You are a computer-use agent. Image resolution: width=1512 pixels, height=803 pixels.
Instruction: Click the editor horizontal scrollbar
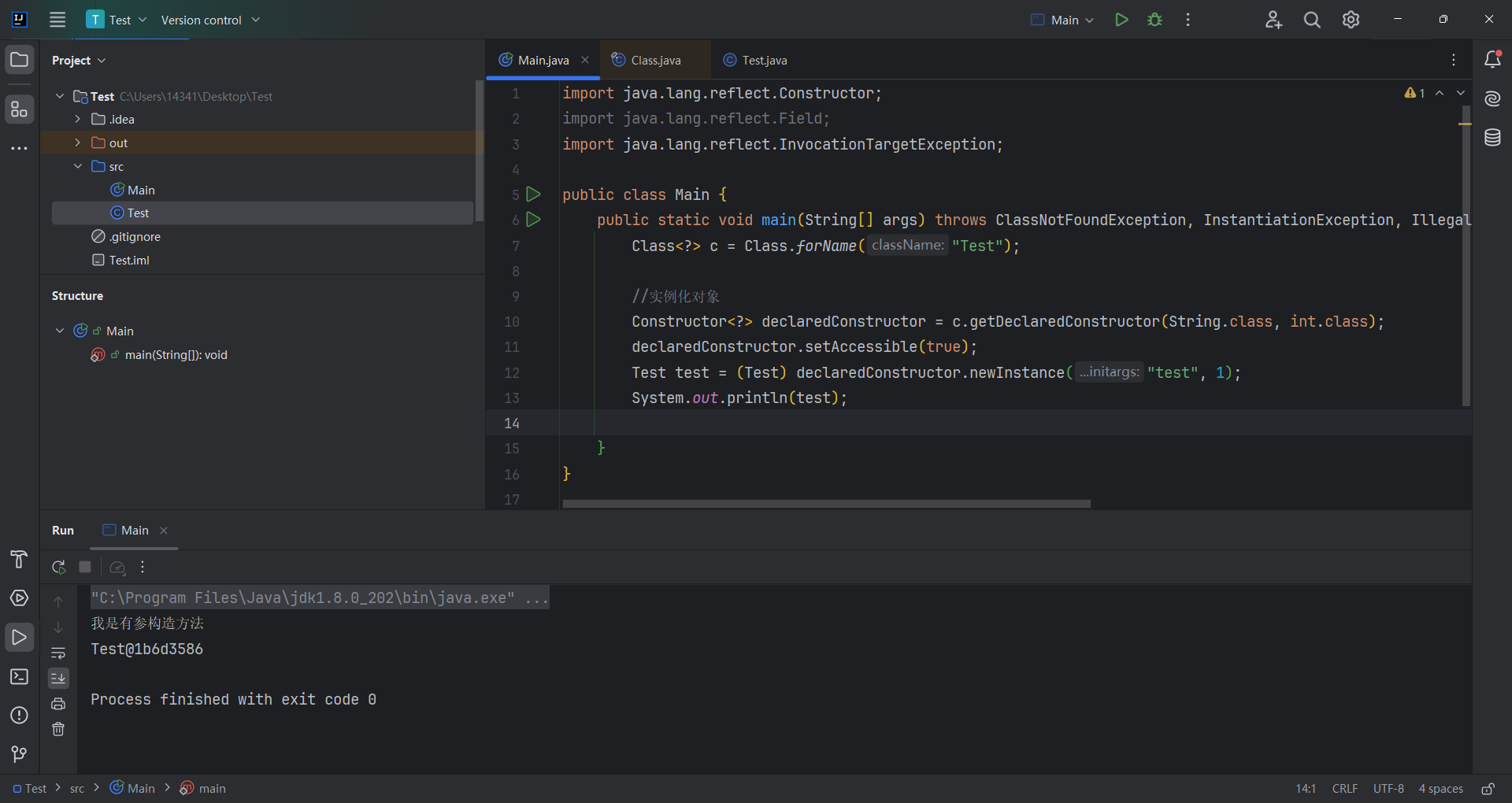(x=827, y=504)
